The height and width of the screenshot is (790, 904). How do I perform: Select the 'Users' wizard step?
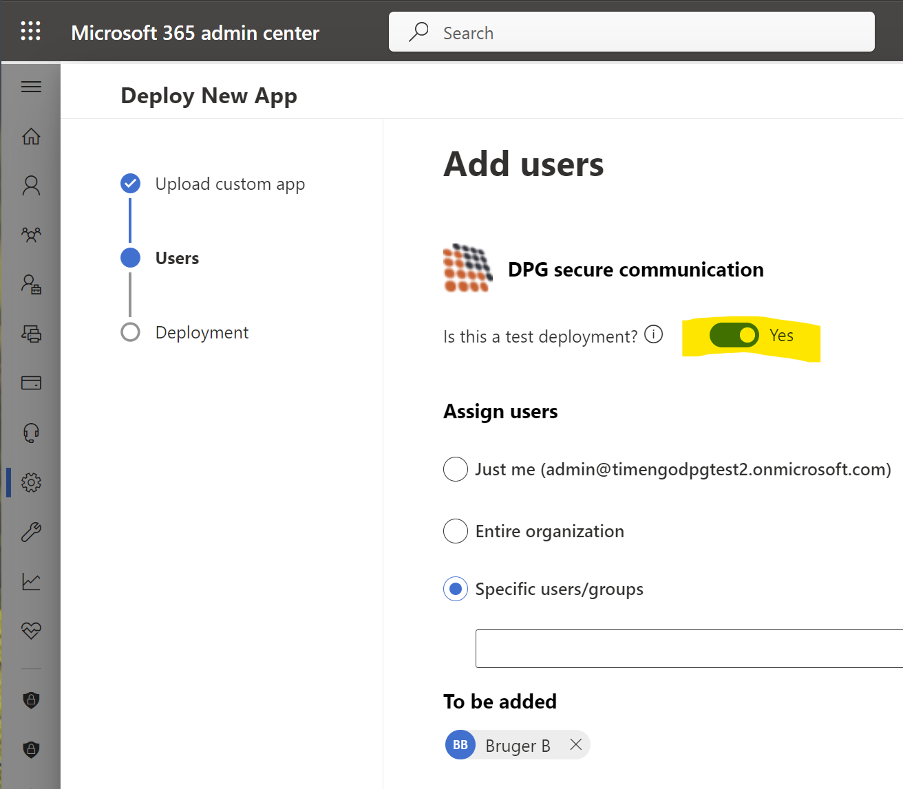(177, 258)
